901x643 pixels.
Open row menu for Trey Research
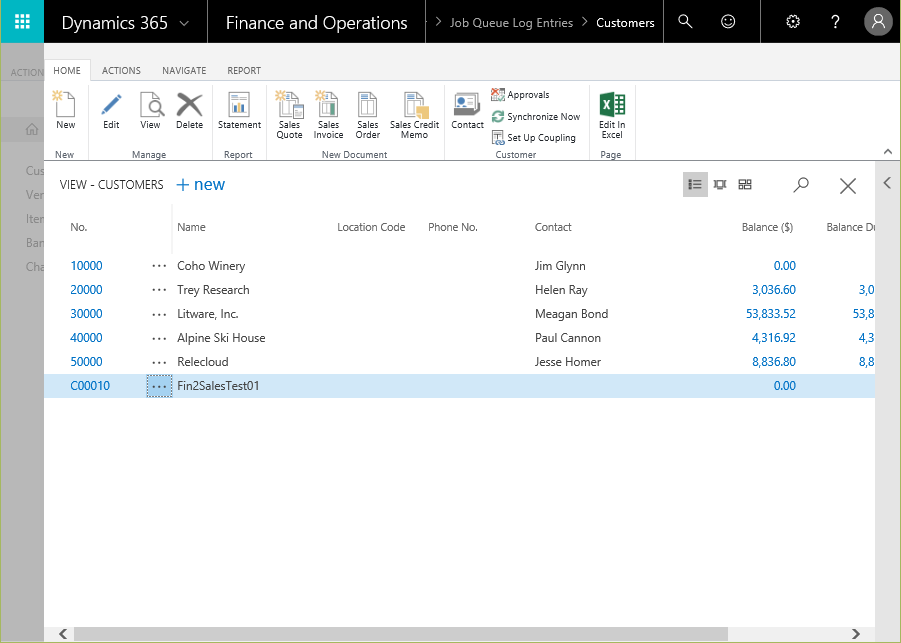tap(159, 290)
